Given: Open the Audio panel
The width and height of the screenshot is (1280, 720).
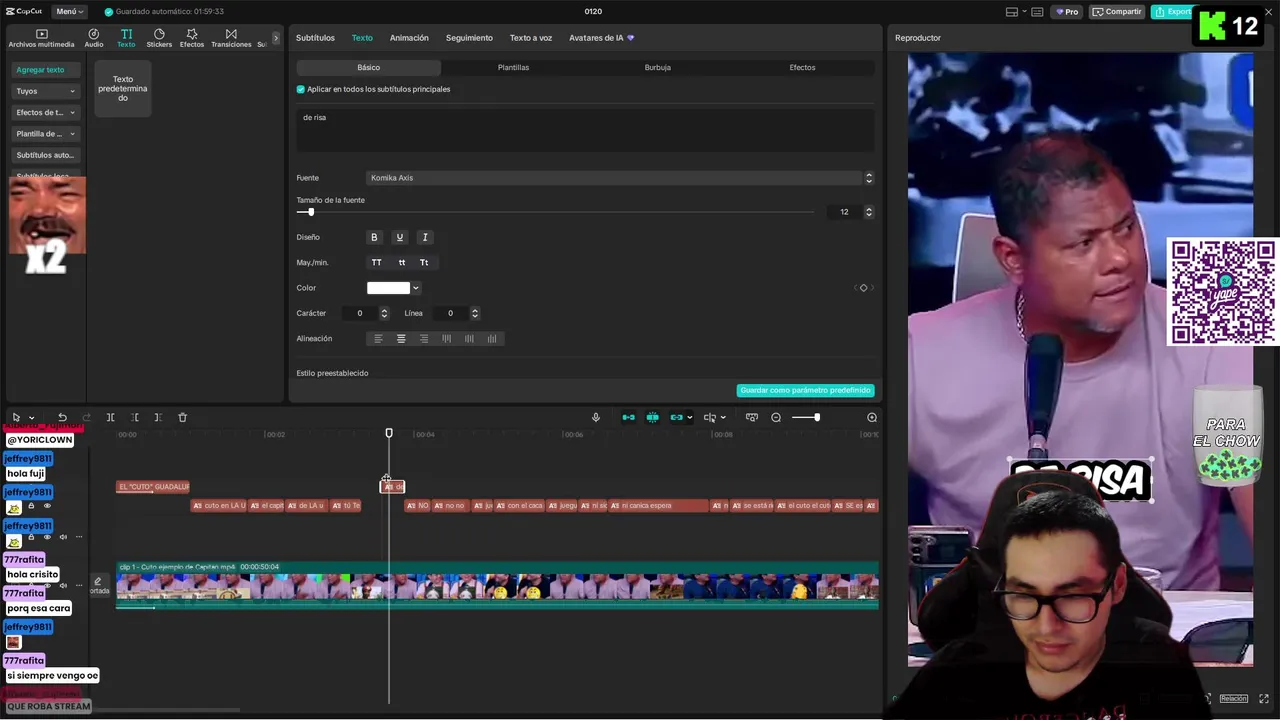Looking at the screenshot, I should pos(94,38).
